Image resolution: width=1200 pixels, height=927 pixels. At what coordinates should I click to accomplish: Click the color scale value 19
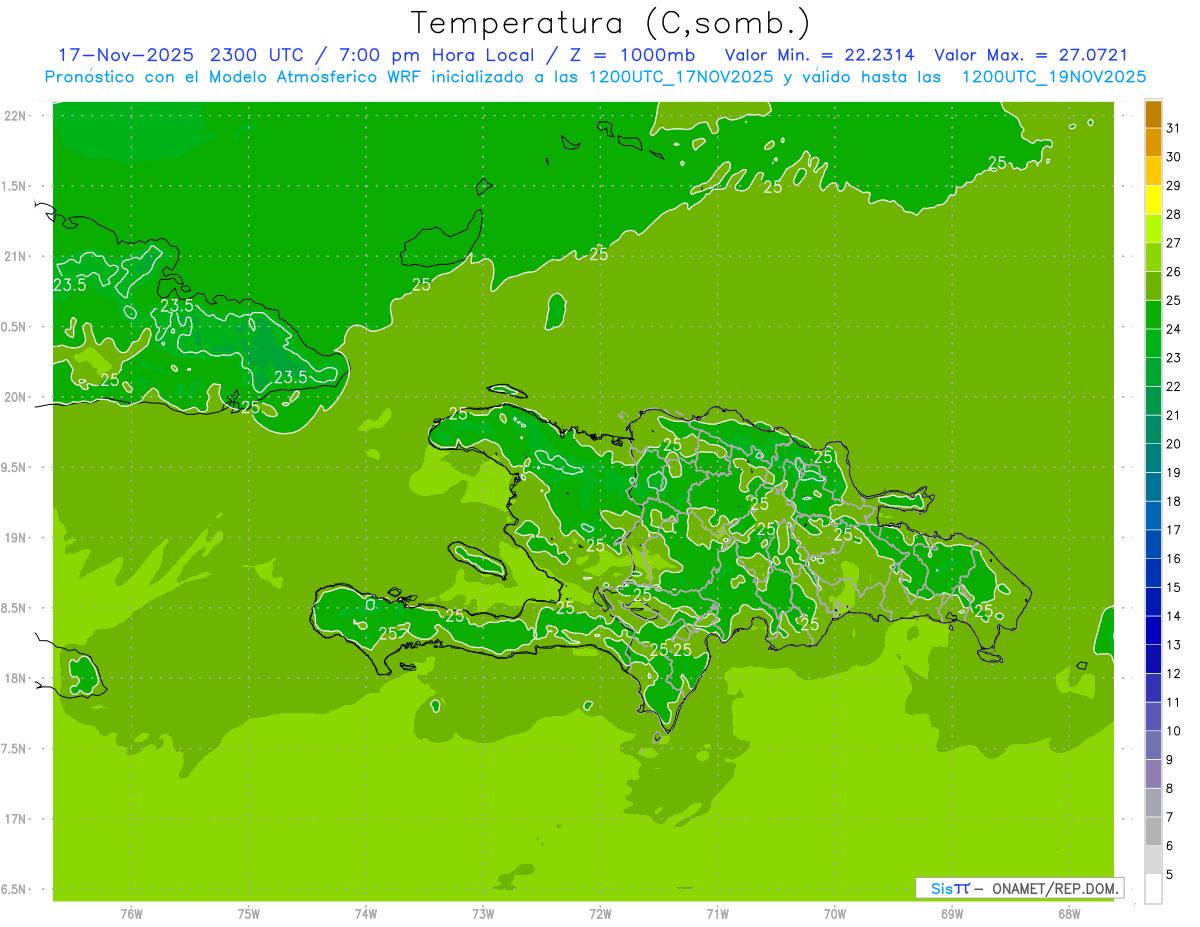(x=1173, y=473)
